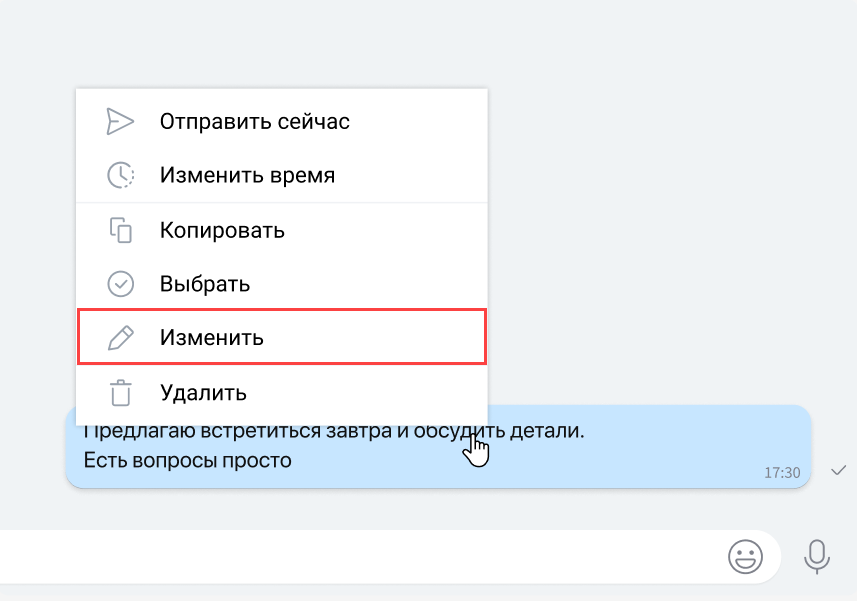The height and width of the screenshot is (601, 857).
Task: Expand the chevron next to the message
Action: point(838,471)
